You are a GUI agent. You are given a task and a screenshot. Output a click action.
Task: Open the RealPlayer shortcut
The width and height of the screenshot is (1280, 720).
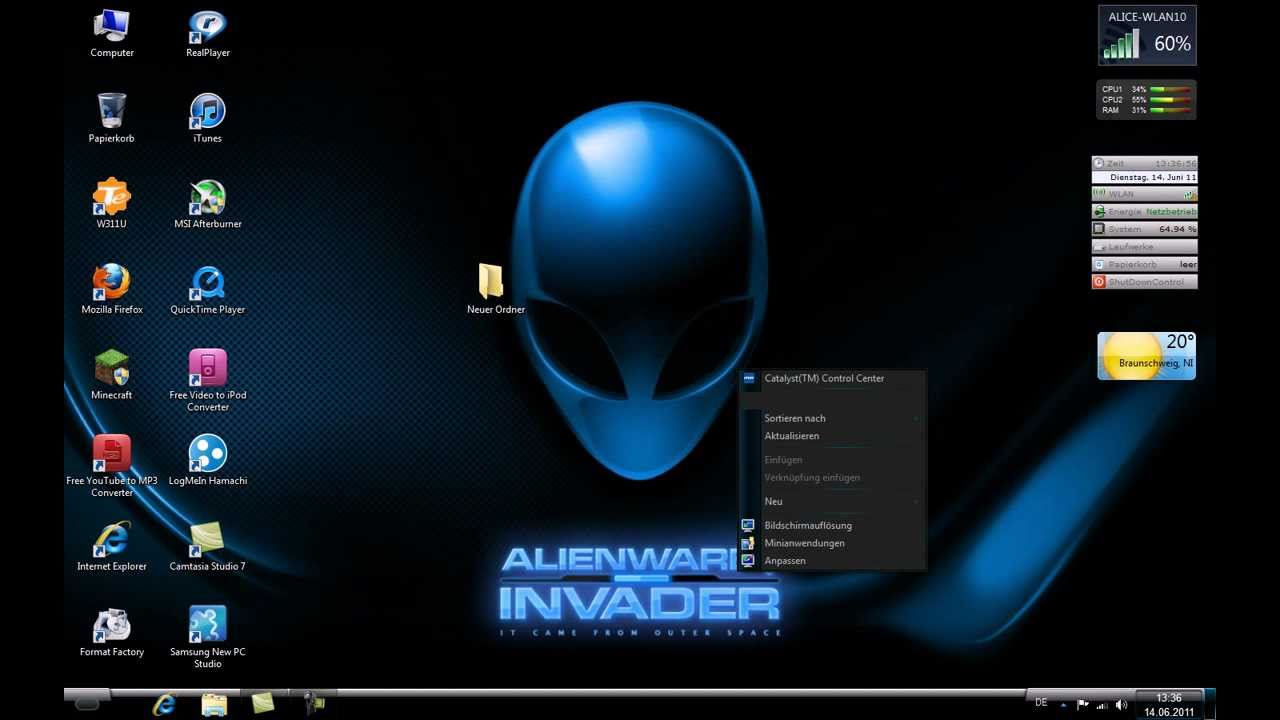[x=208, y=33]
